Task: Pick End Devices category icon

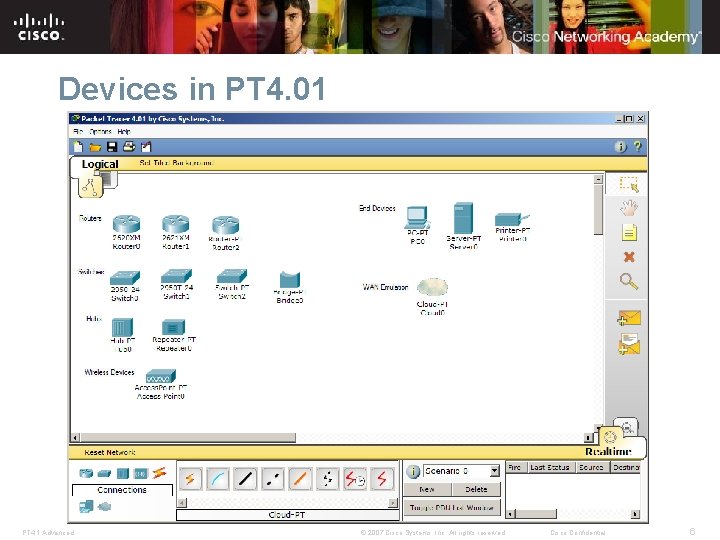Action: tap(86, 506)
